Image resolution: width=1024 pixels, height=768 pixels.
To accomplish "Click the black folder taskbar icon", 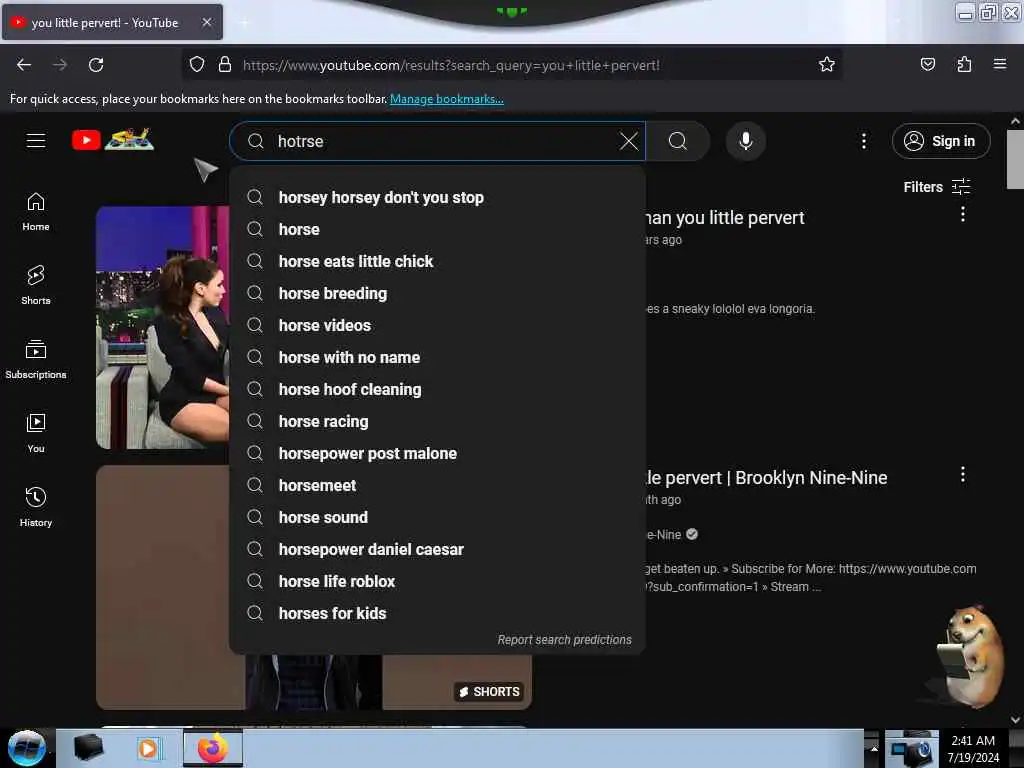I will tap(88, 748).
